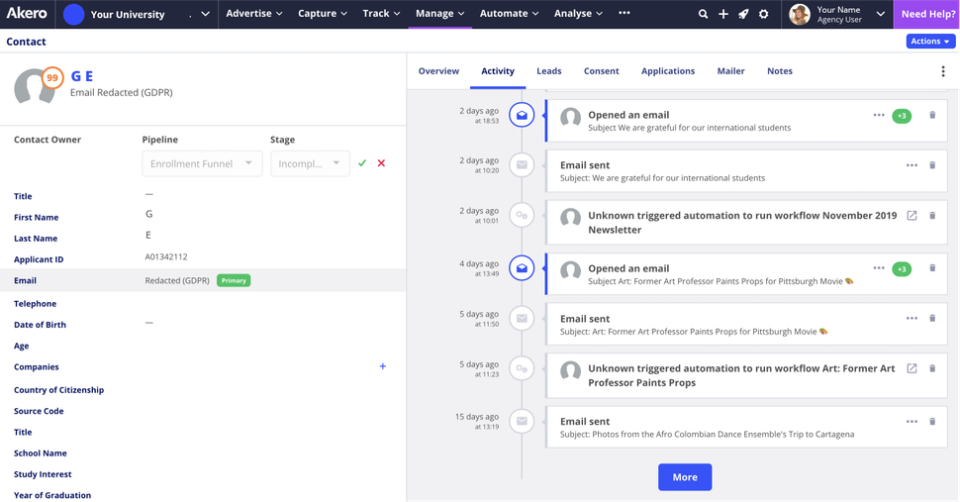Screen dimensions: 960x502
Task: Click the +3 badge on Pittsburgh Movie email
Action: point(902,269)
